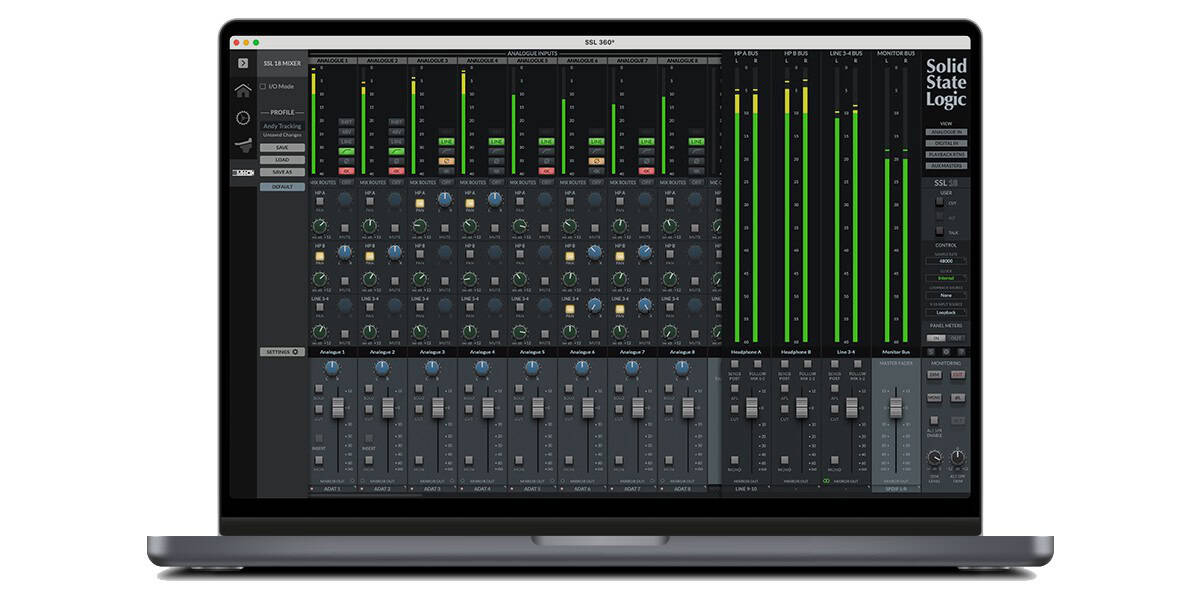The width and height of the screenshot is (1200, 600).
Task: Open the ADAT 1 mirror out dropdown
Action: coord(332,489)
